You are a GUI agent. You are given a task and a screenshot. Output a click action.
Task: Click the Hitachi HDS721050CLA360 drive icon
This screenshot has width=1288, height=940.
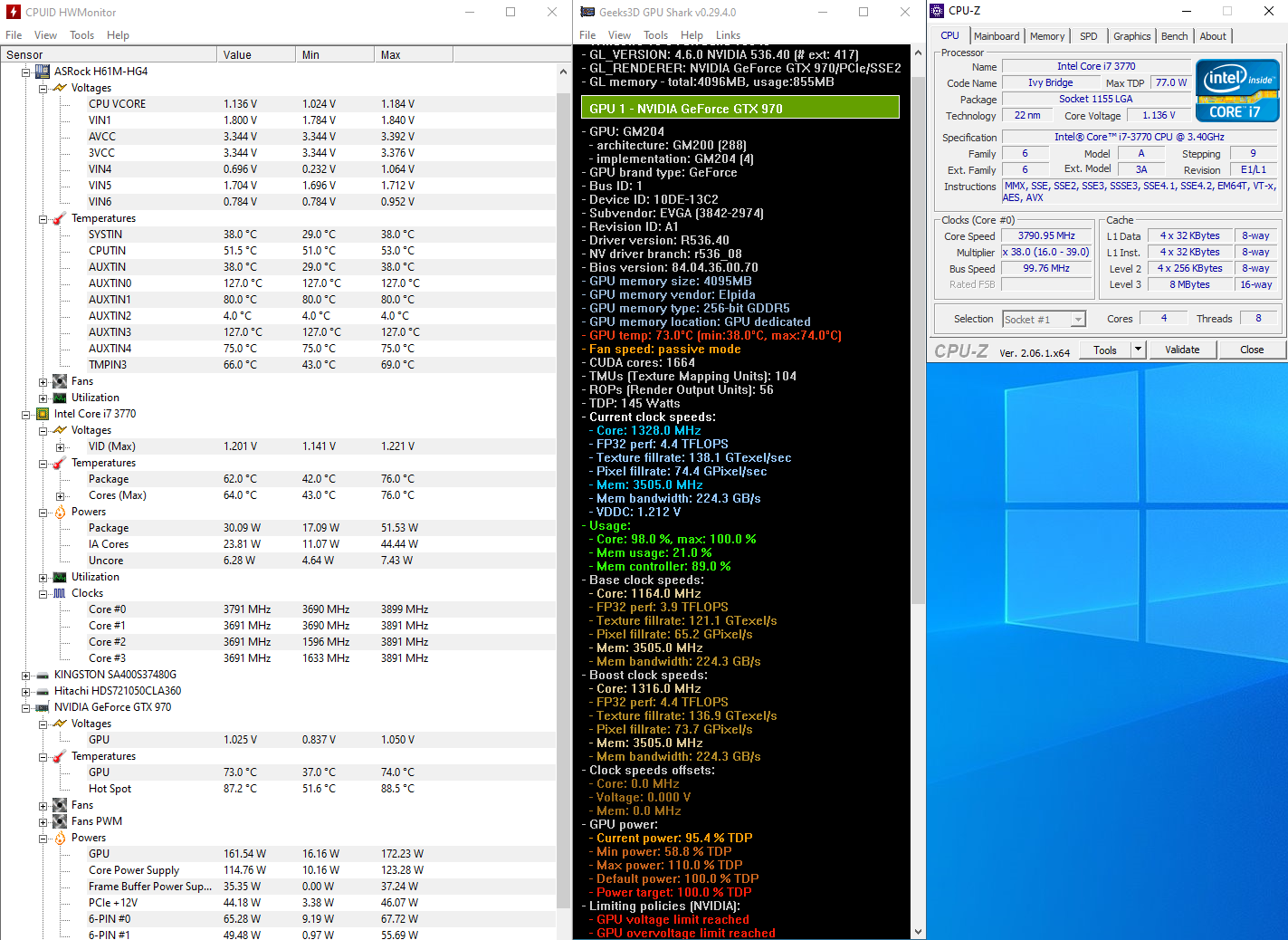[x=43, y=691]
